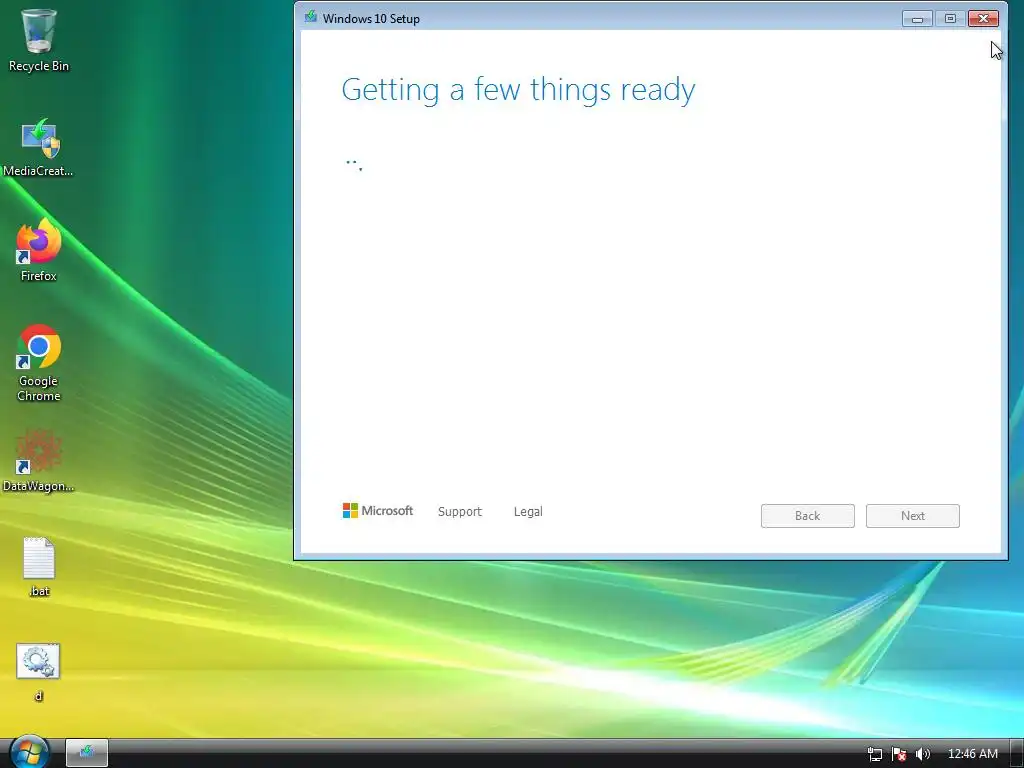Click the Windows 10 Setup taskbar button
This screenshot has width=1024, height=768.
[87, 753]
